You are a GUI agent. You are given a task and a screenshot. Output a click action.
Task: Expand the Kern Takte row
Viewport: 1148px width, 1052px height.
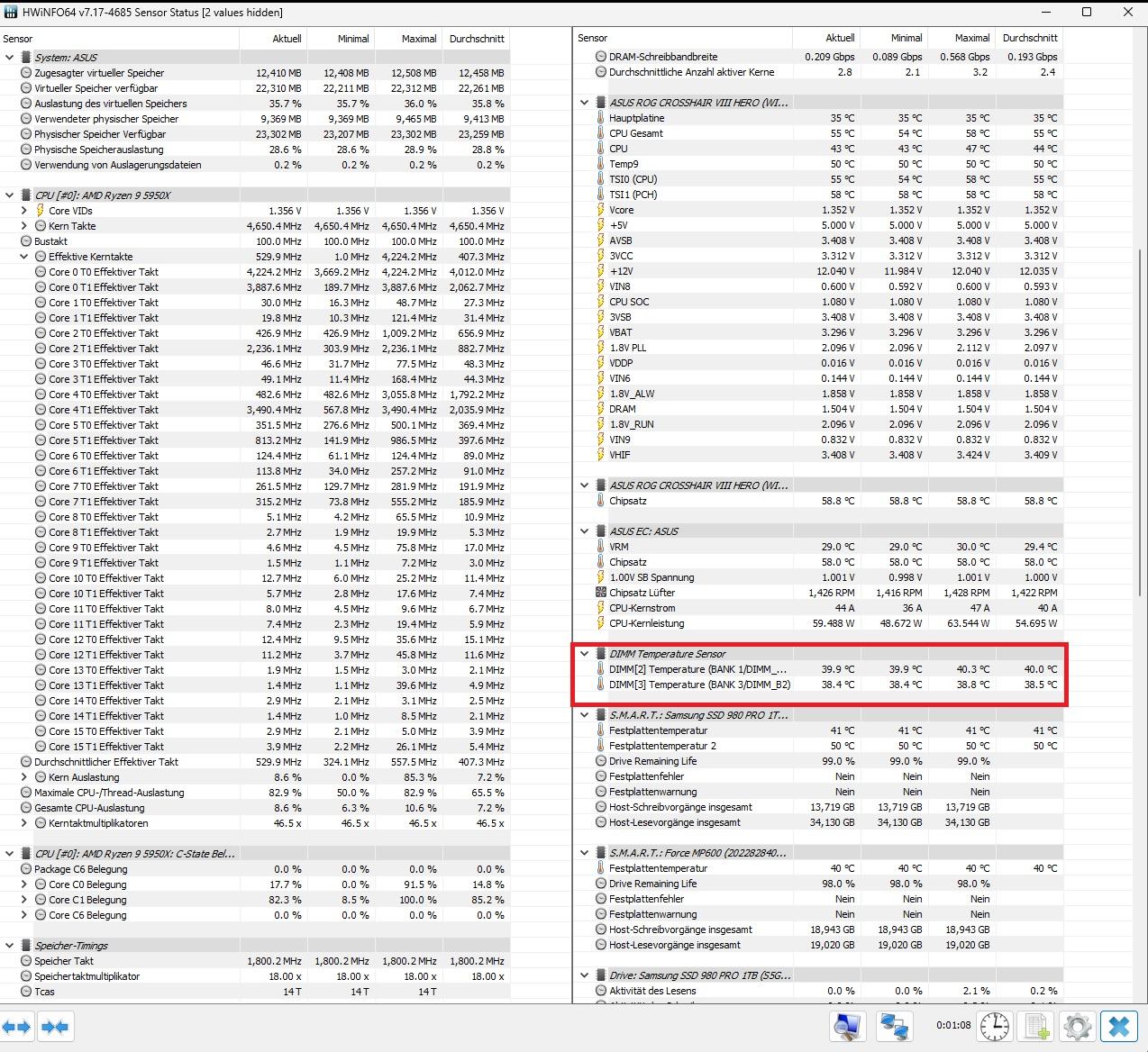click(24, 226)
